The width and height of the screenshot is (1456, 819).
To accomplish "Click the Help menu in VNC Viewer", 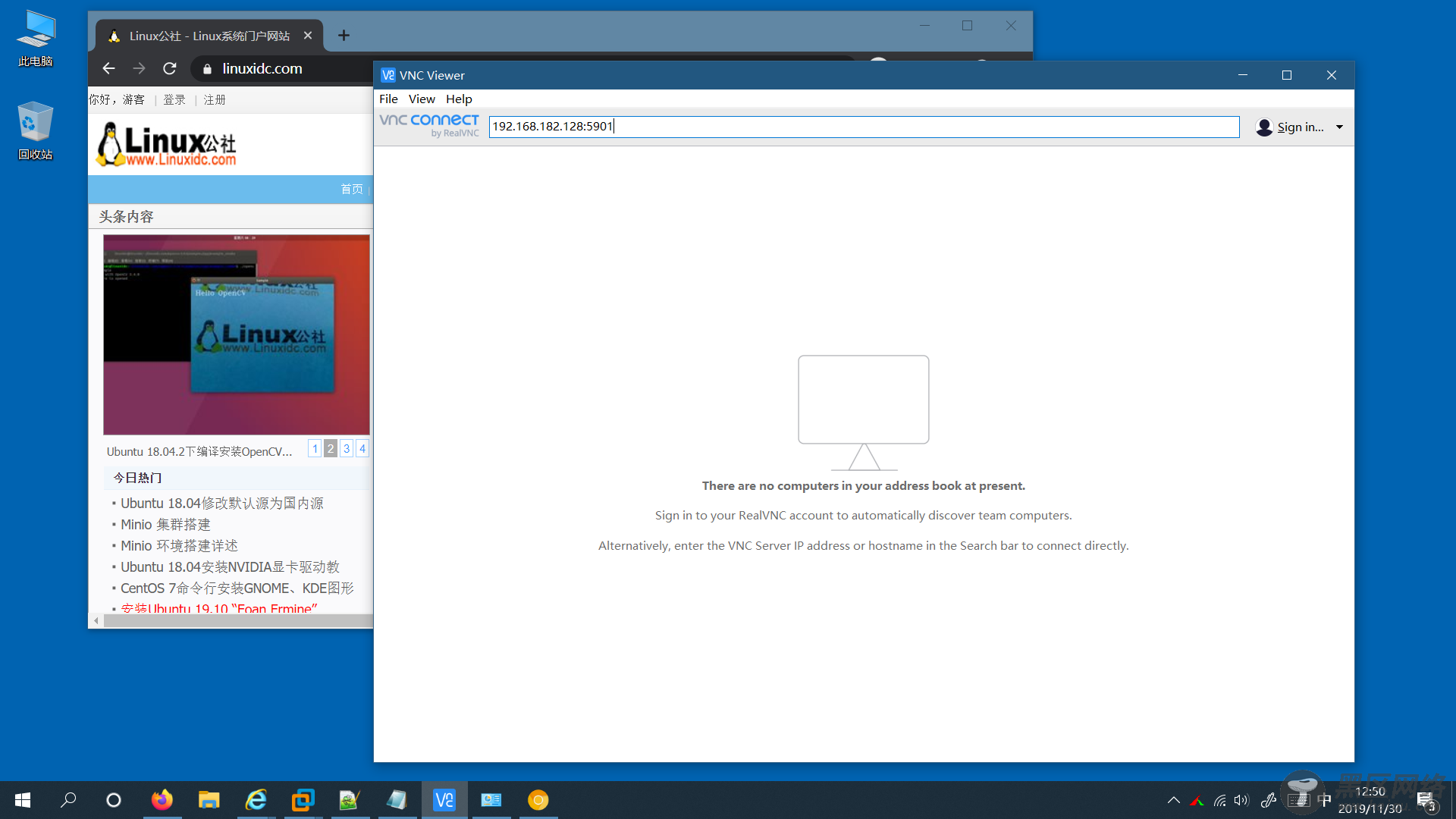I will [x=457, y=98].
